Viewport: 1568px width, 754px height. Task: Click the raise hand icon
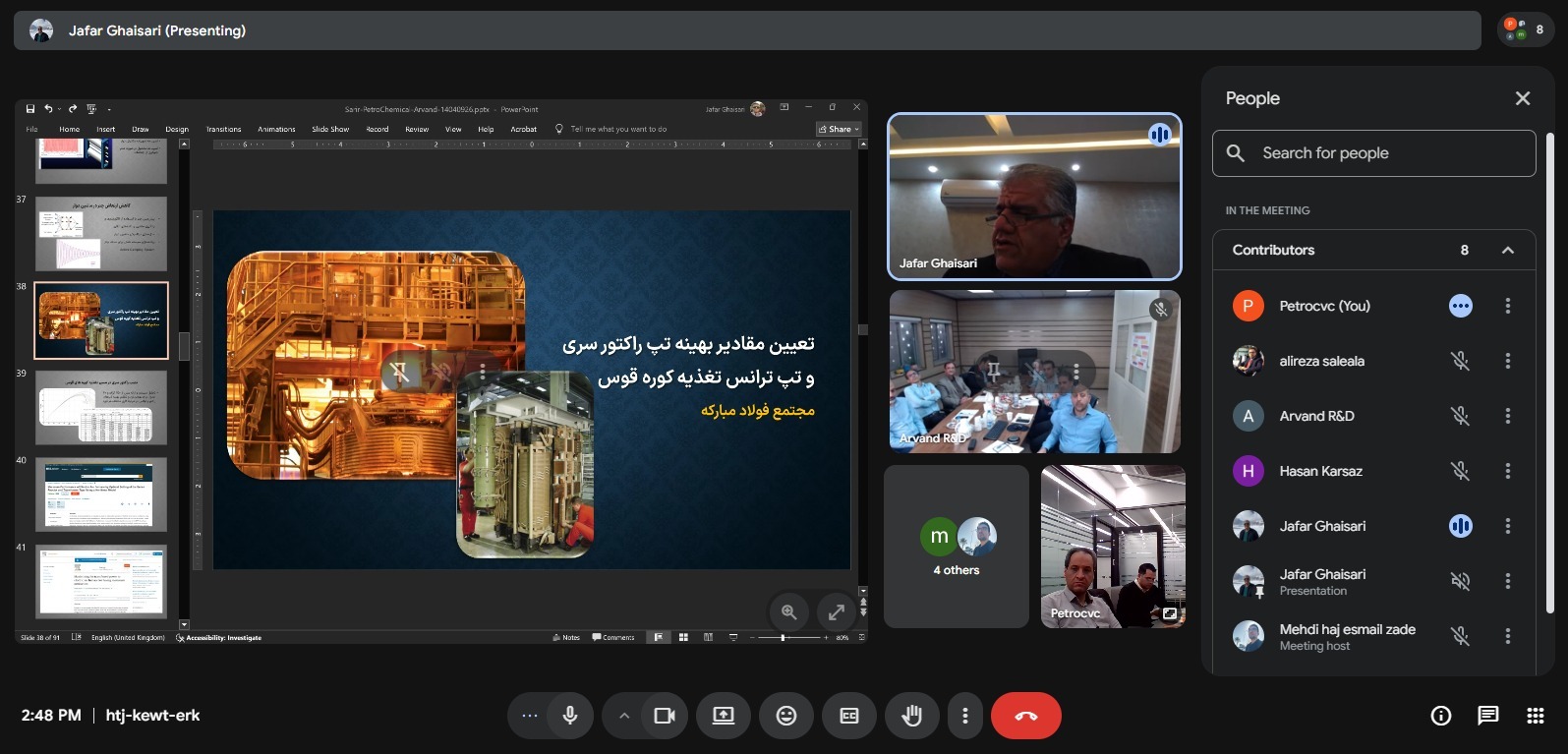[911, 716]
